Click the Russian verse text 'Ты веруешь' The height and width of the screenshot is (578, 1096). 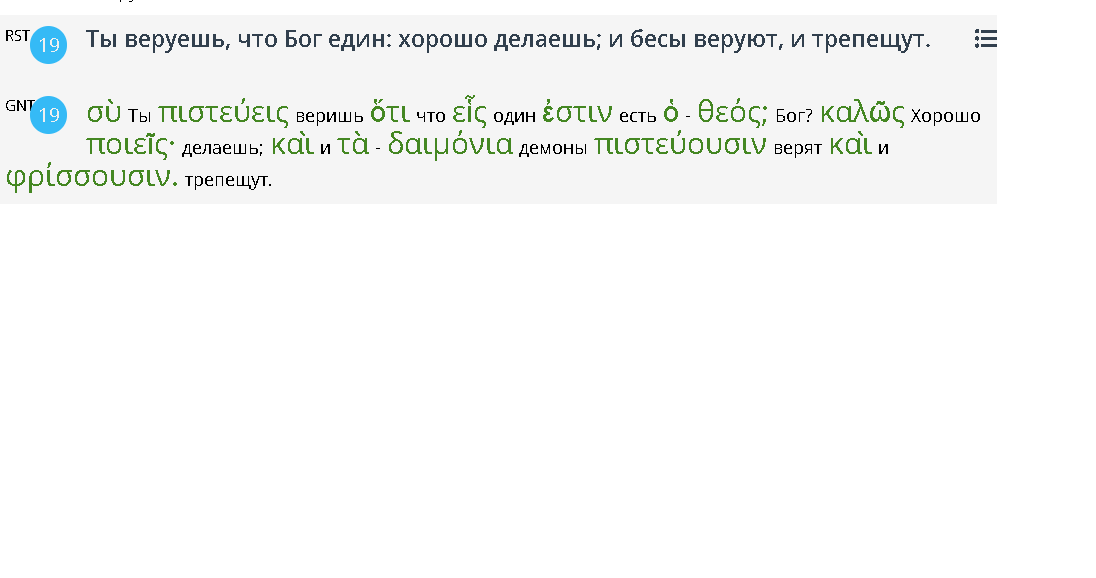[x=156, y=39]
